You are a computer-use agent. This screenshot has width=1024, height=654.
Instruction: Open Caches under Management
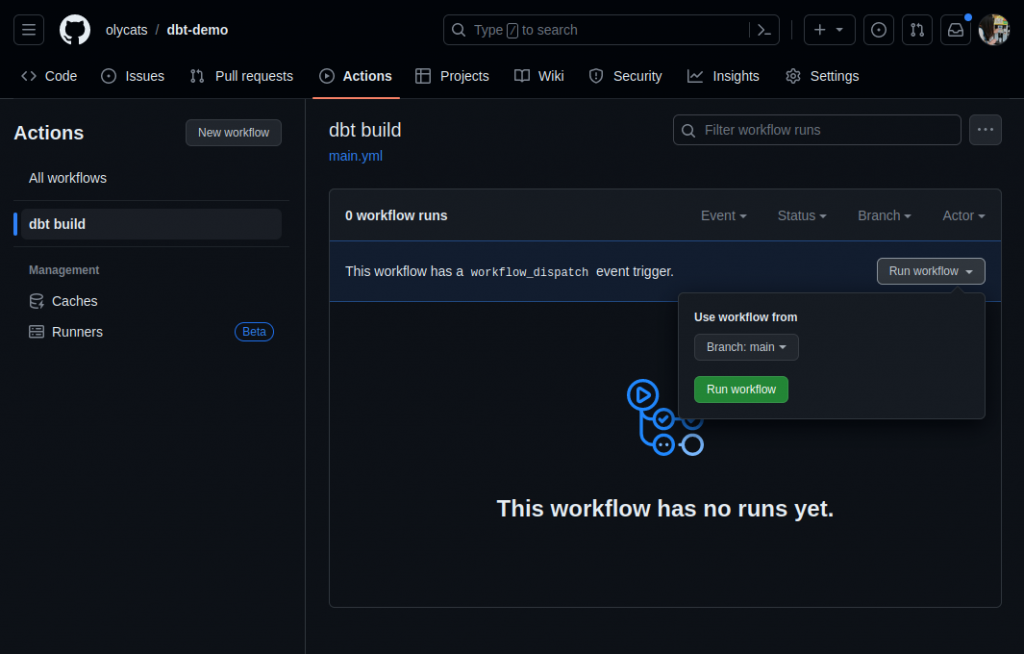[x=152, y=301]
